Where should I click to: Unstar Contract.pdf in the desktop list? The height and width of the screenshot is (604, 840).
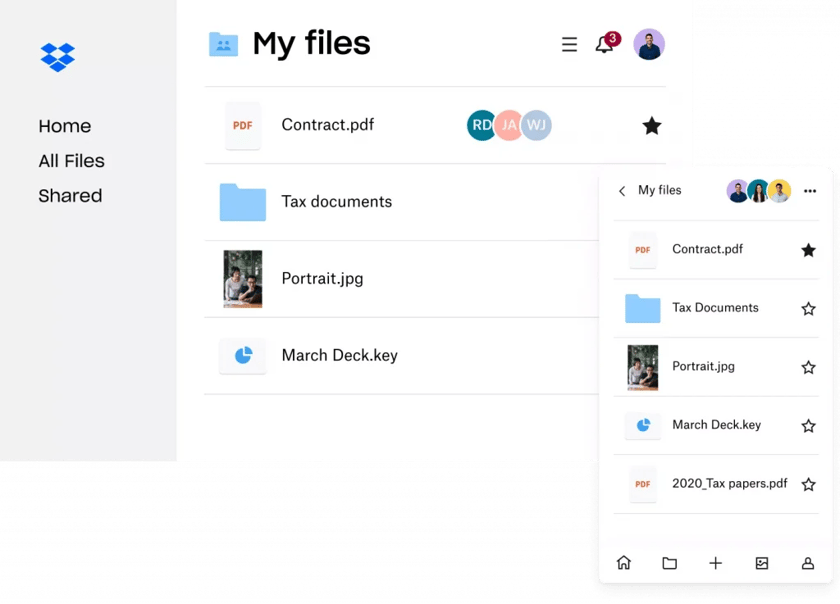point(652,126)
